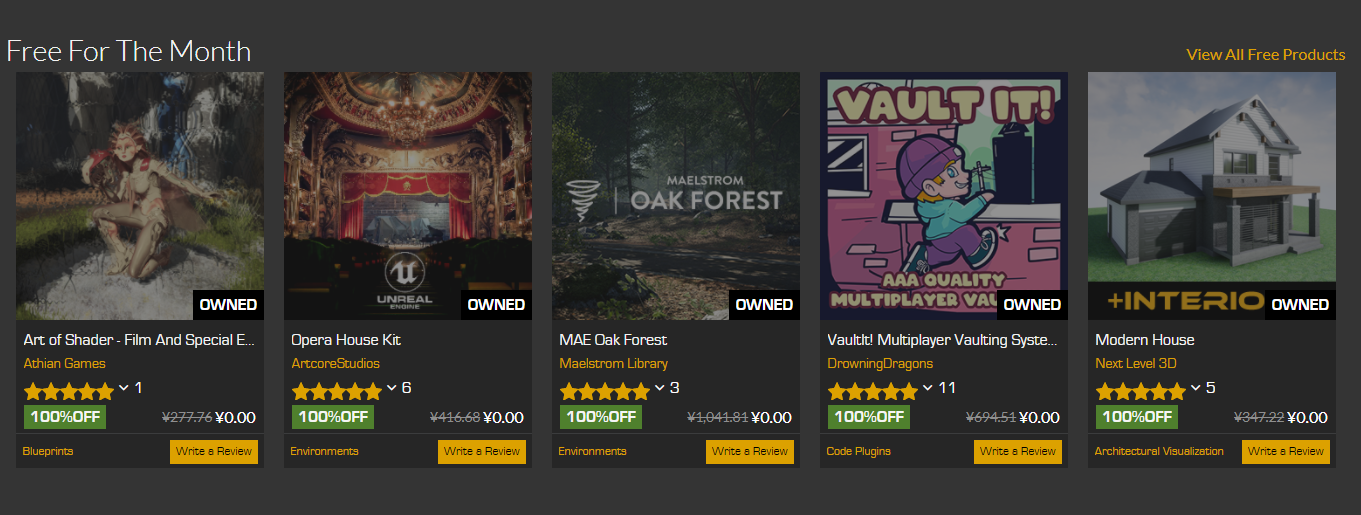Image resolution: width=1361 pixels, height=515 pixels.
Task: Open Modern House thumbnail image
Action: tap(1212, 196)
